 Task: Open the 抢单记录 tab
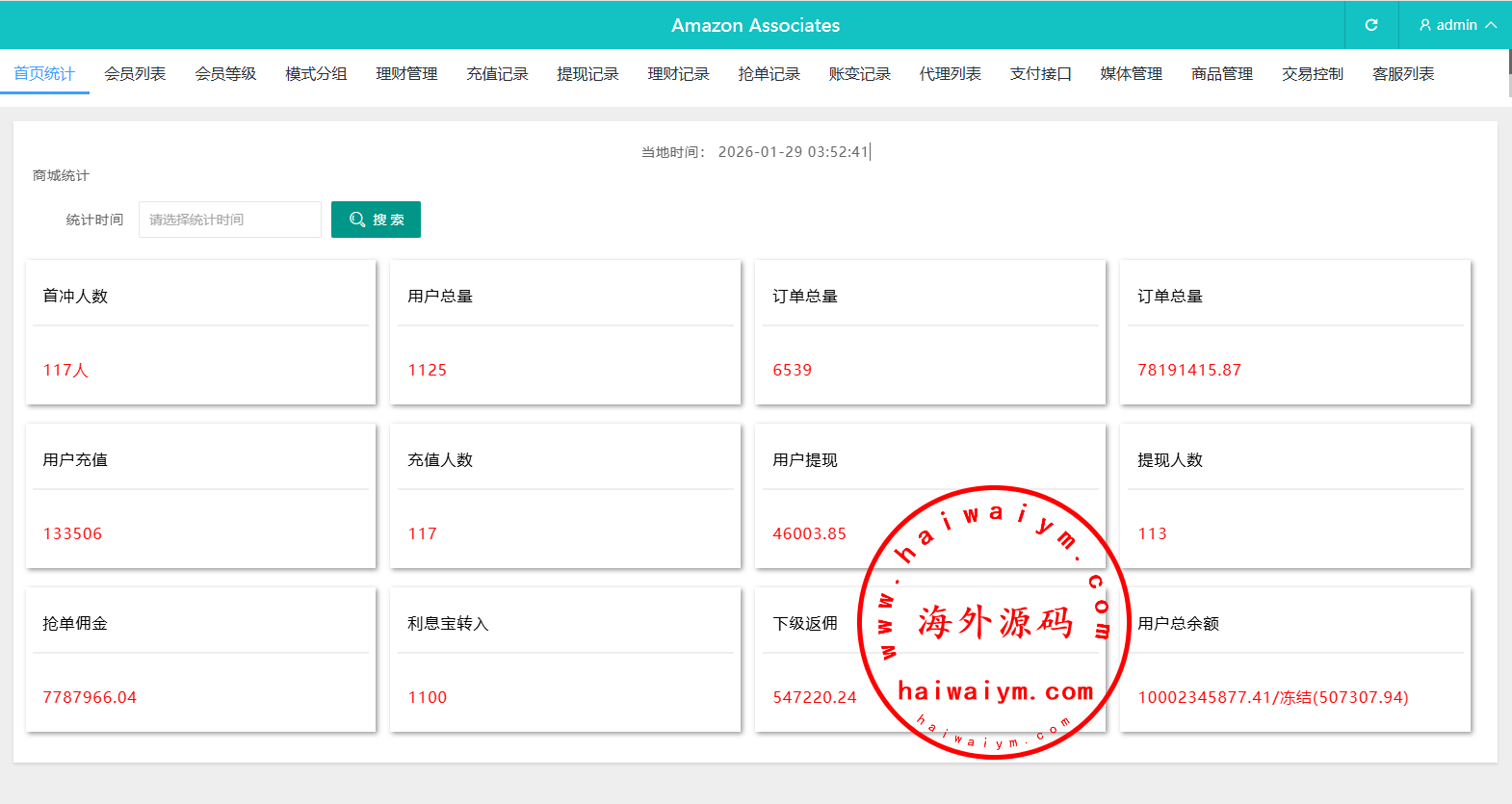769,74
